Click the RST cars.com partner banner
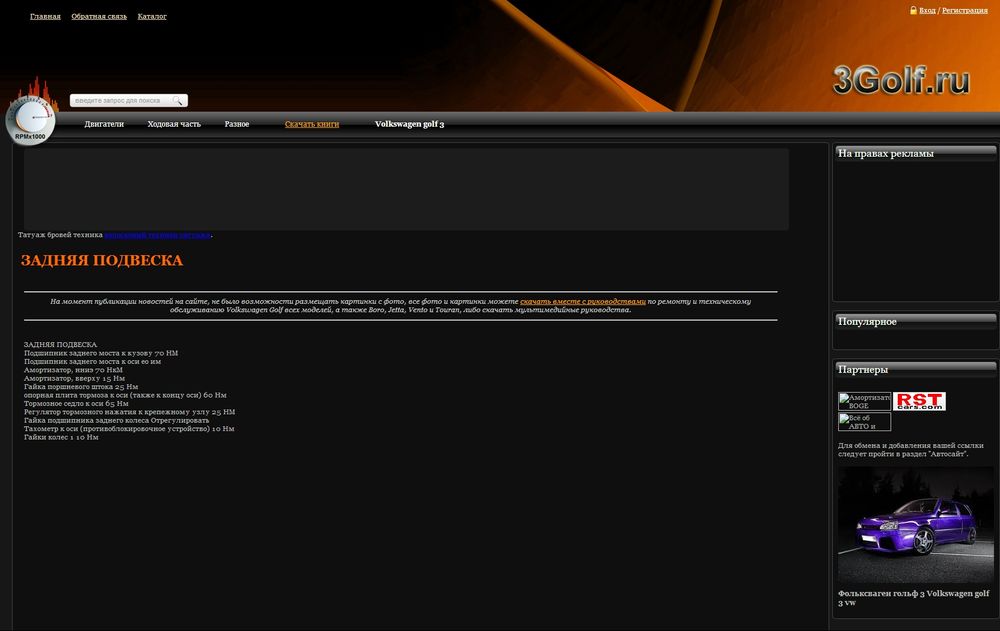This screenshot has width=1000, height=631. click(919, 401)
